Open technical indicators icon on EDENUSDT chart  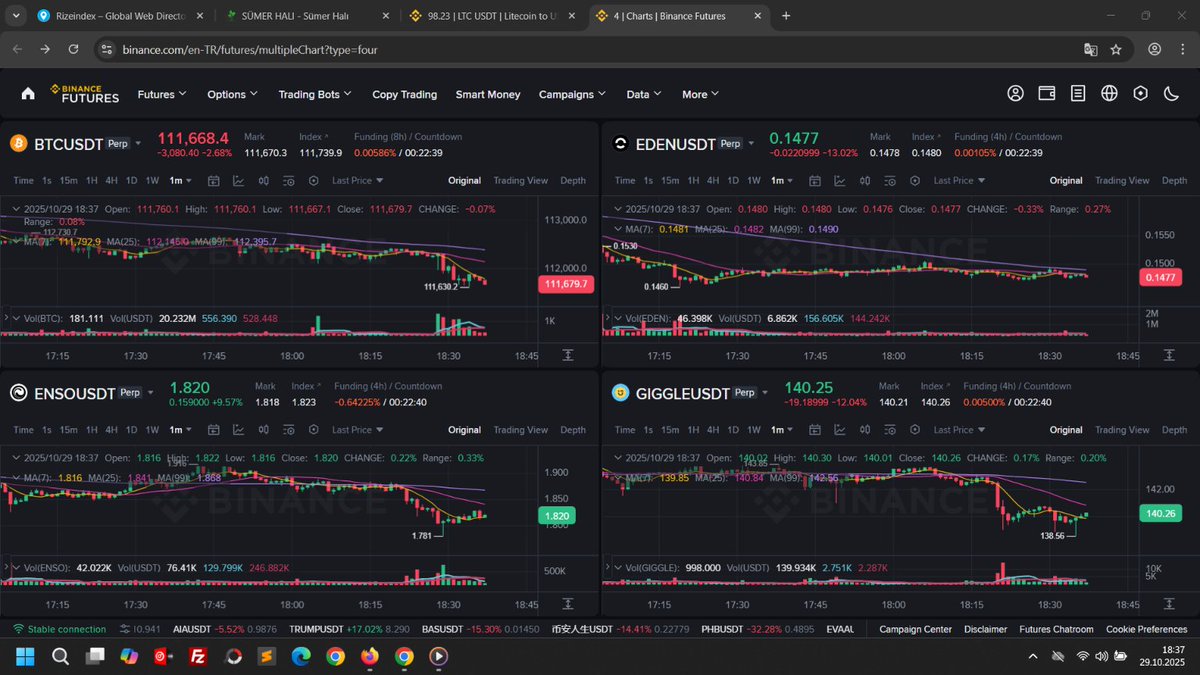click(840, 181)
